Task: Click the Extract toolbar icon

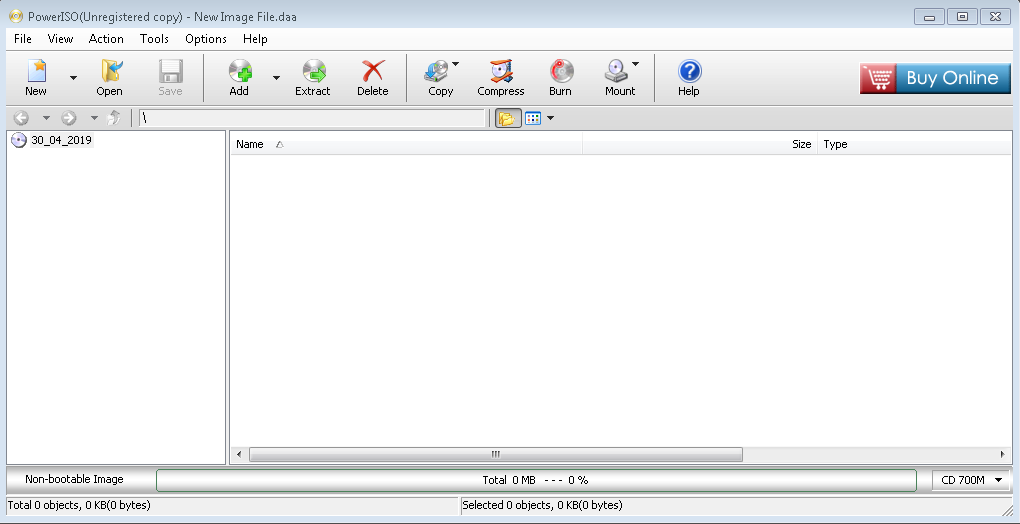Action: 314,72
